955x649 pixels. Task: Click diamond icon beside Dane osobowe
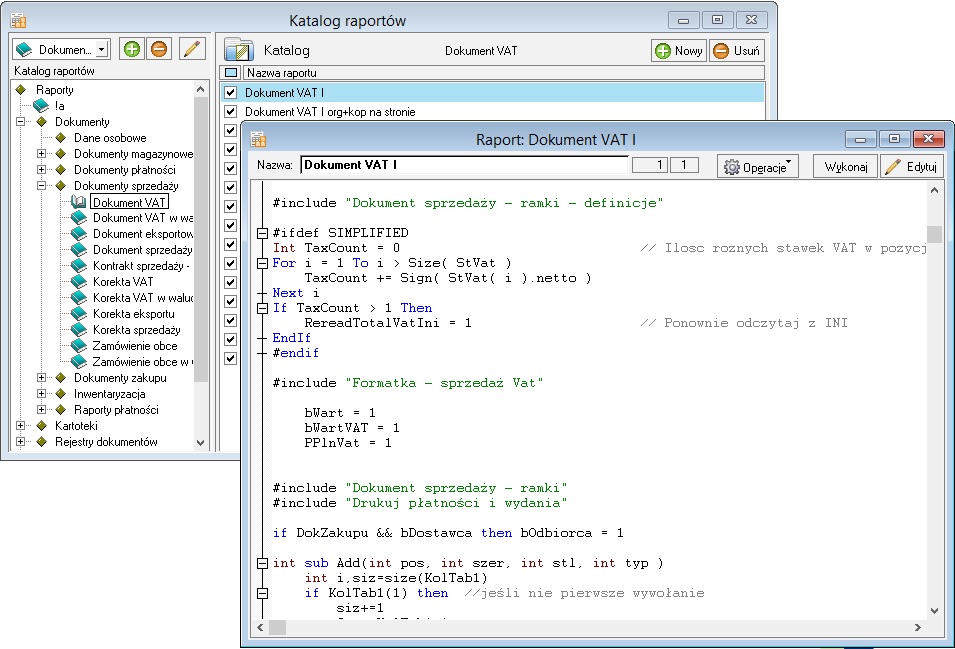tap(60, 138)
